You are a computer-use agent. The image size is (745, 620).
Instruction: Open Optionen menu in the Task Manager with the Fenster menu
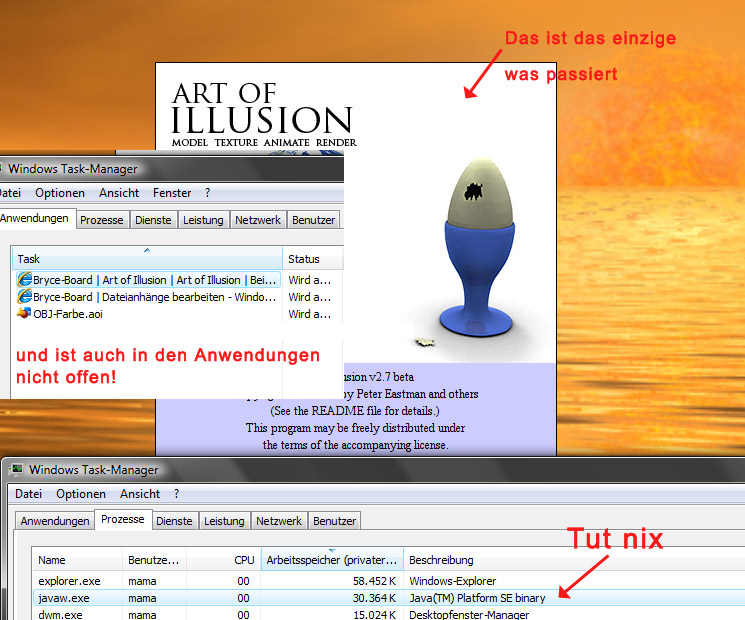coord(60,193)
